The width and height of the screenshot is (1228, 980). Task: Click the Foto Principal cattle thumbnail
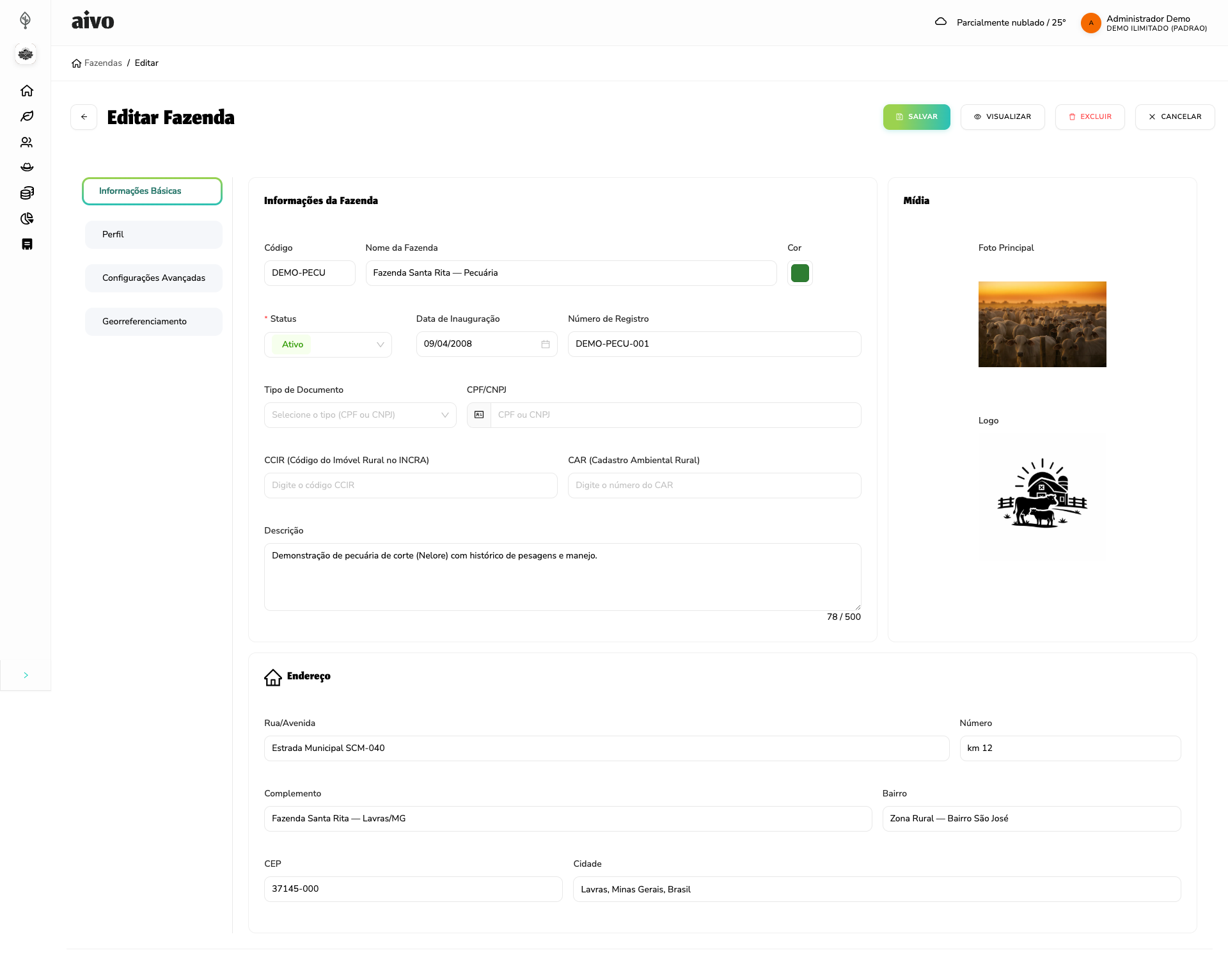tap(1043, 324)
